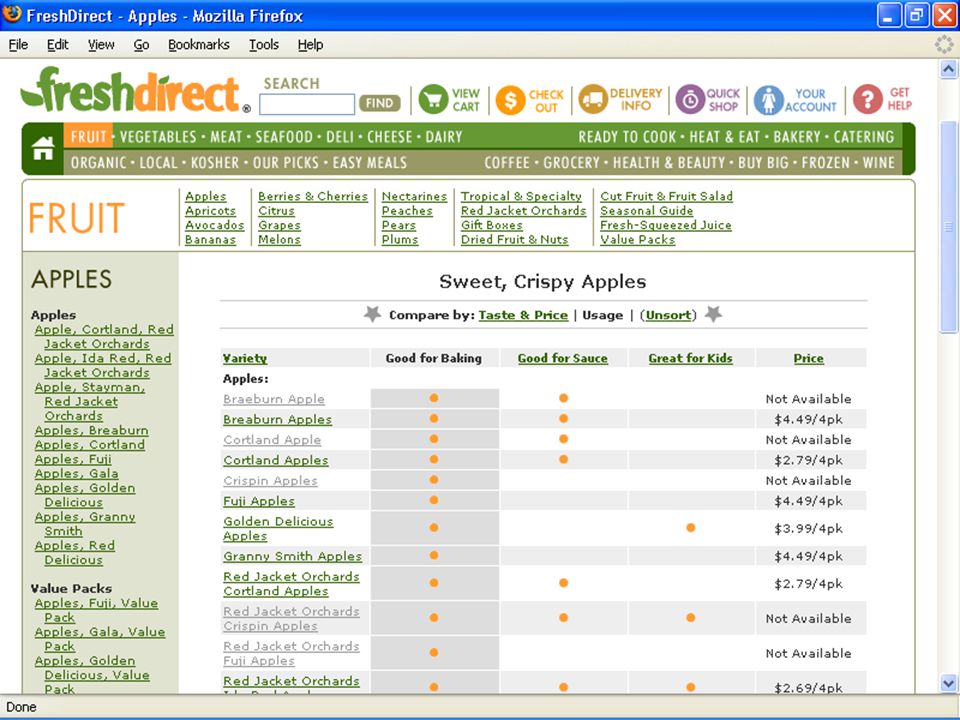The height and width of the screenshot is (720, 960).
Task: Select the SEAFOOD department
Action: (x=284, y=137)
